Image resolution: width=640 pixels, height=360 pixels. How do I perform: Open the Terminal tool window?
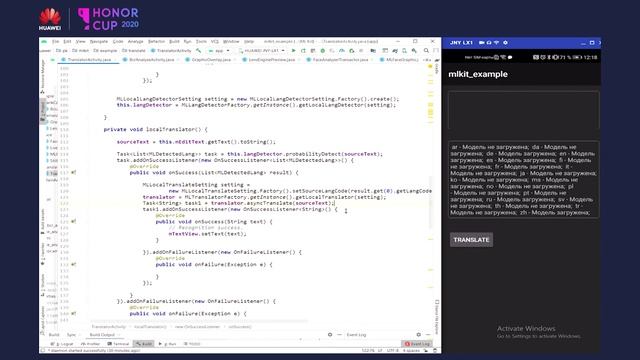tap(118, 344)
